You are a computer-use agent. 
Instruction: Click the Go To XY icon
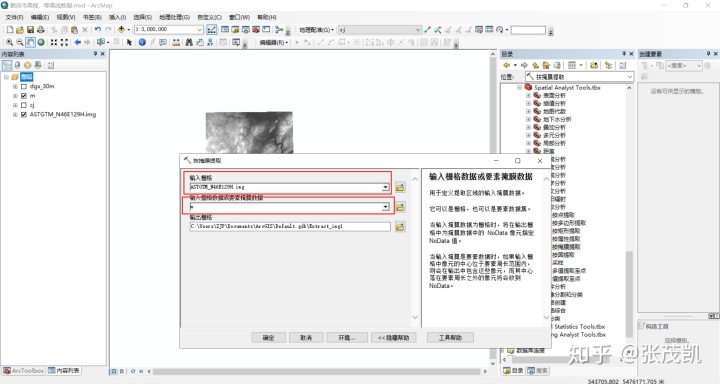coord(210,42)
